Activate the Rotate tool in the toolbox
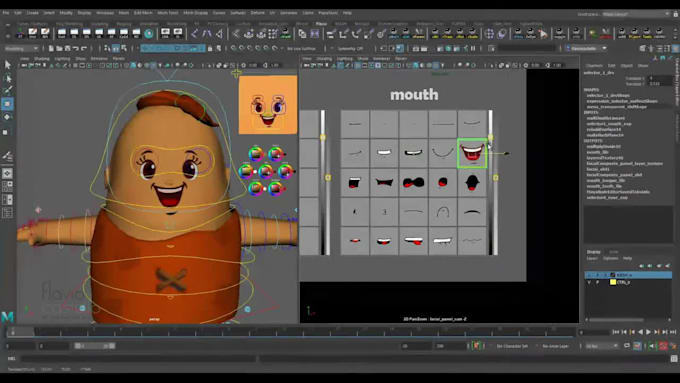The image size is (680, 383). [7, 117]
